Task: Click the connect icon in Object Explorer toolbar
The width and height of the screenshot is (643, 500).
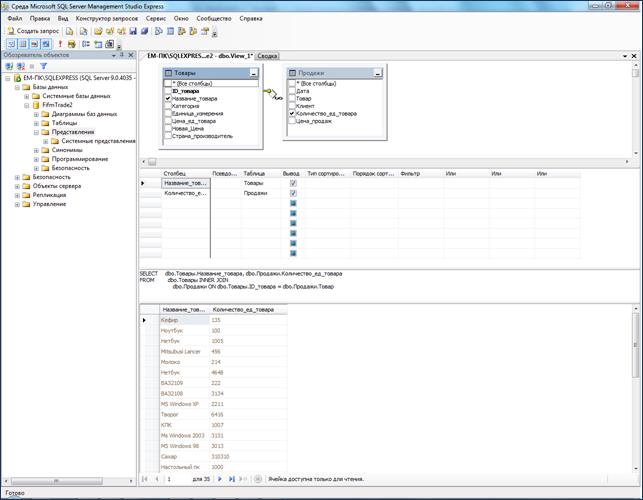Action: pyautogui.click(x=9, y=66)
